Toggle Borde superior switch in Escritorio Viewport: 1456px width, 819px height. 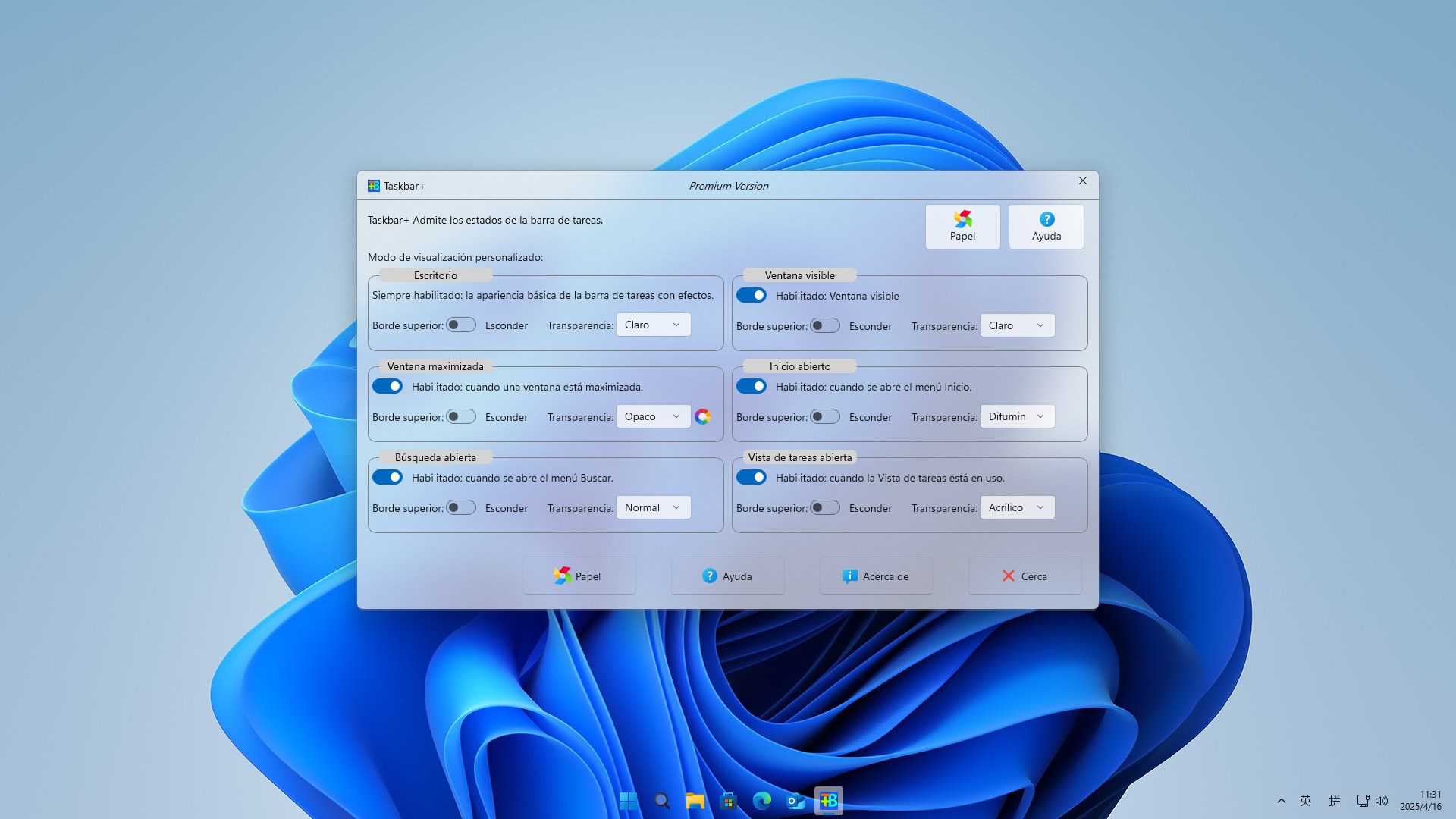pyautogui.click(x=461, y=325)
